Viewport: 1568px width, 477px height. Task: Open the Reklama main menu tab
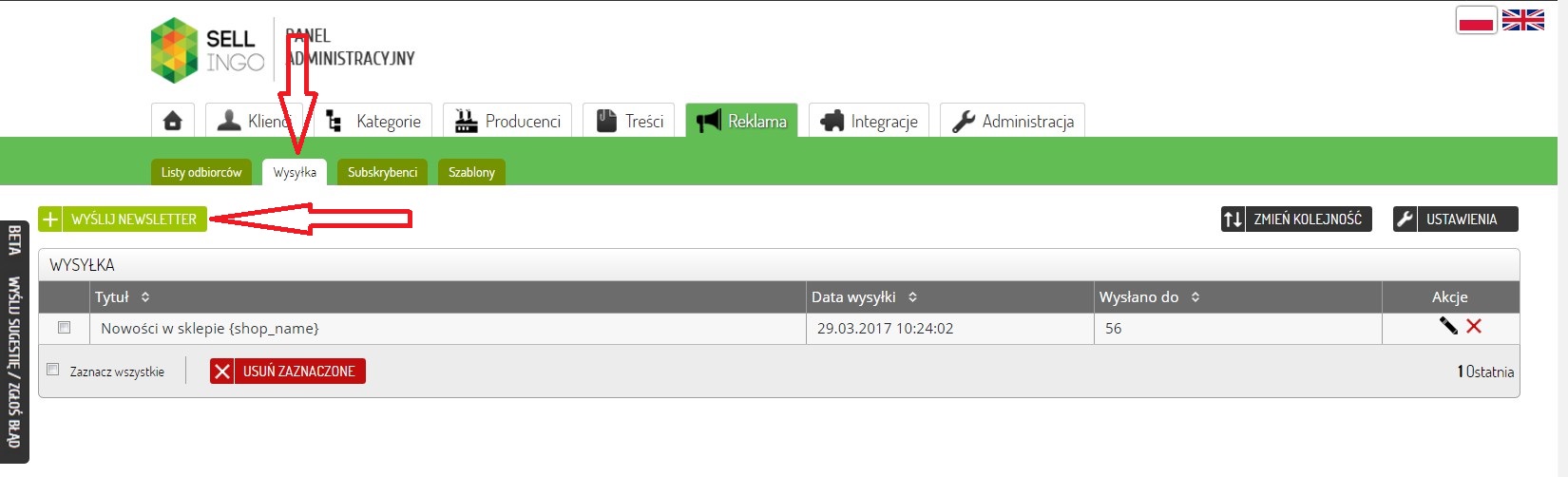tap(741, 121)
